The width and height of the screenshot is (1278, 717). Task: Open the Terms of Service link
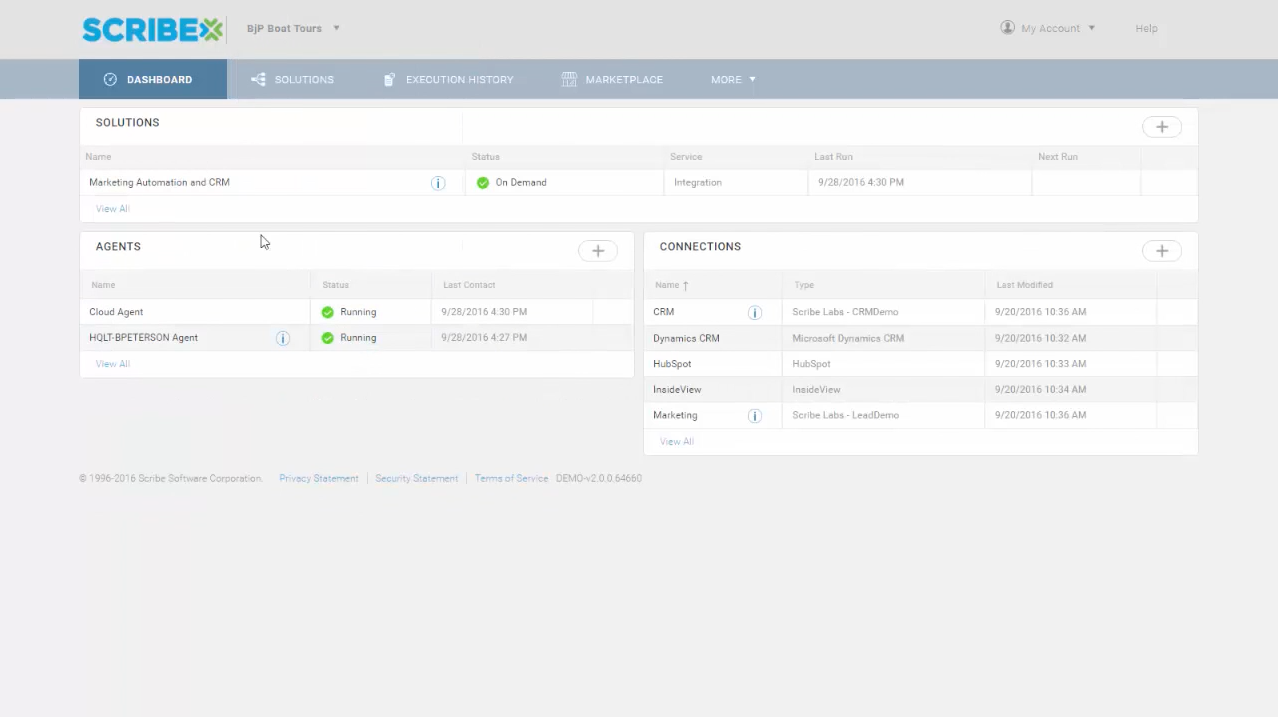pos(511,478)
